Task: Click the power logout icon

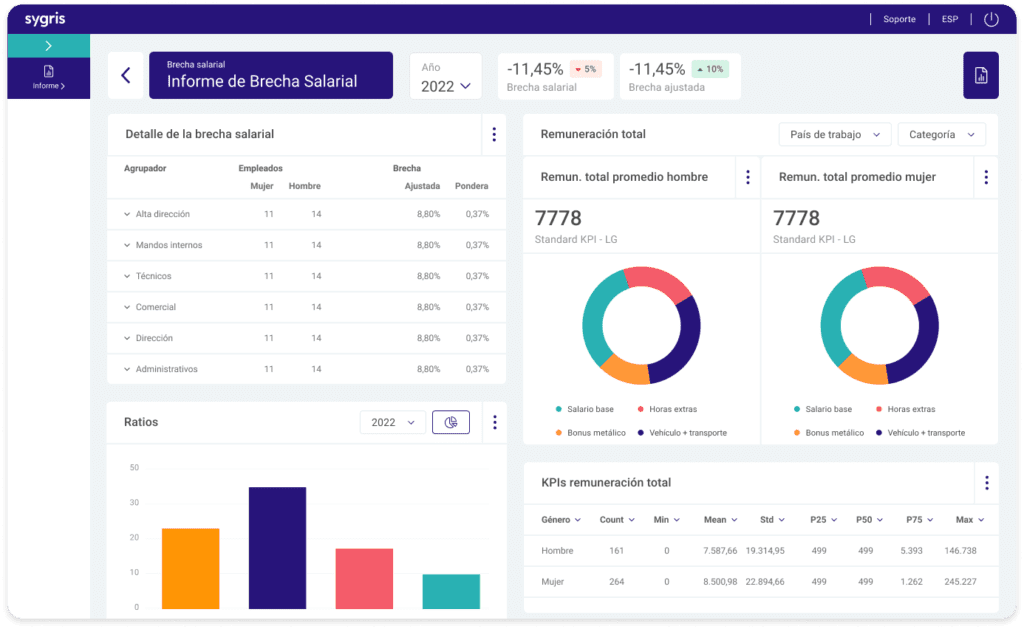Action: tap(991, 19)
